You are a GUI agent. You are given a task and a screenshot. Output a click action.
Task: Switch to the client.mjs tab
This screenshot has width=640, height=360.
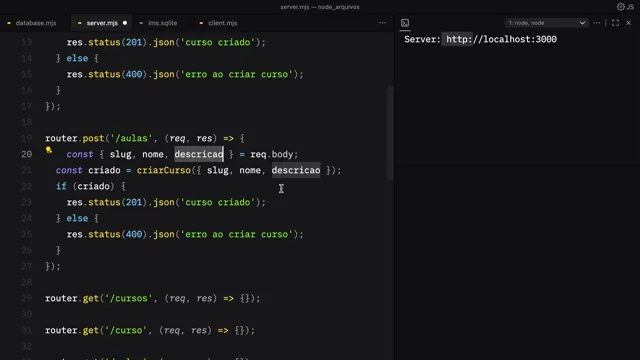(x=222, y=23)
